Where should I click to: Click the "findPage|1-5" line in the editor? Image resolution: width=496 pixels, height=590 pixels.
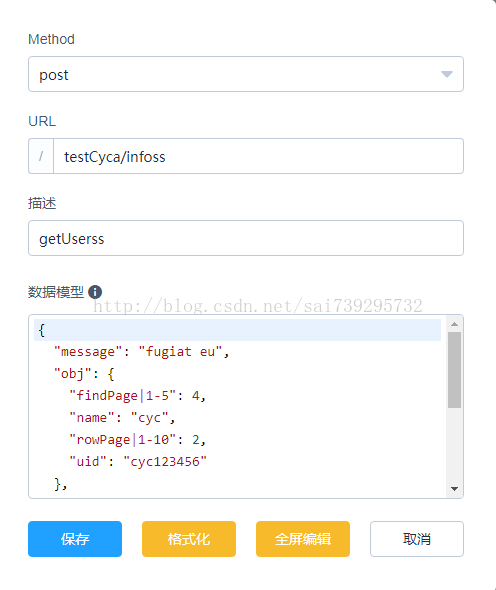(237, 396)
